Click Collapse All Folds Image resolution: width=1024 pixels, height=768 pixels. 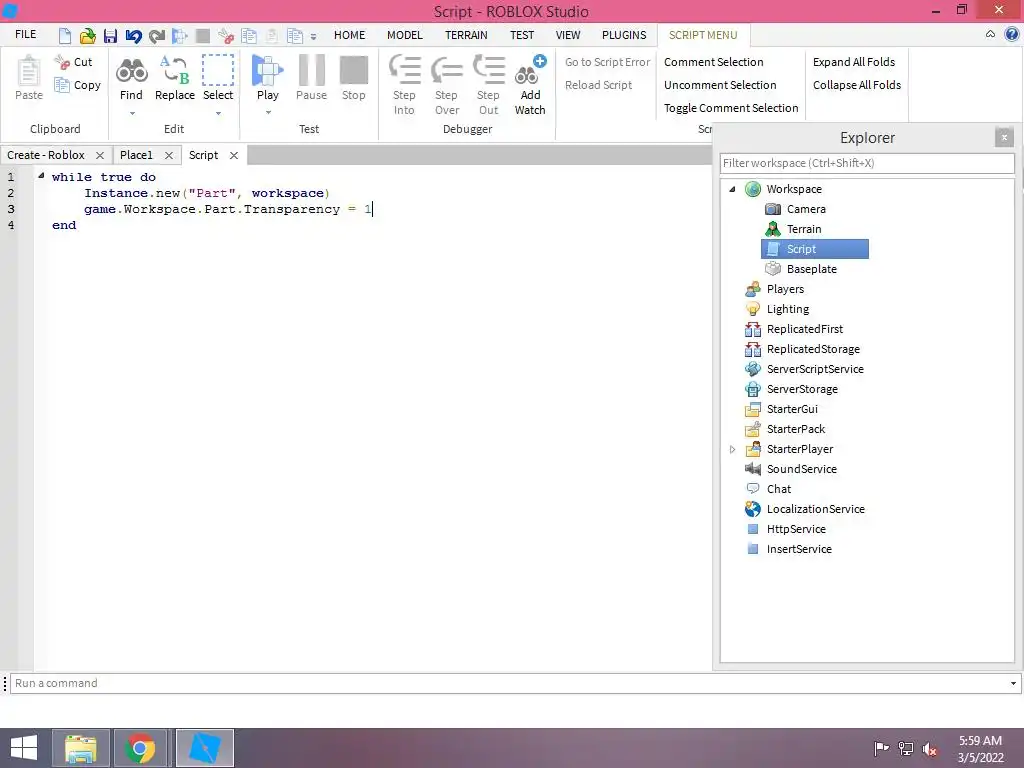tap(857, 85)
